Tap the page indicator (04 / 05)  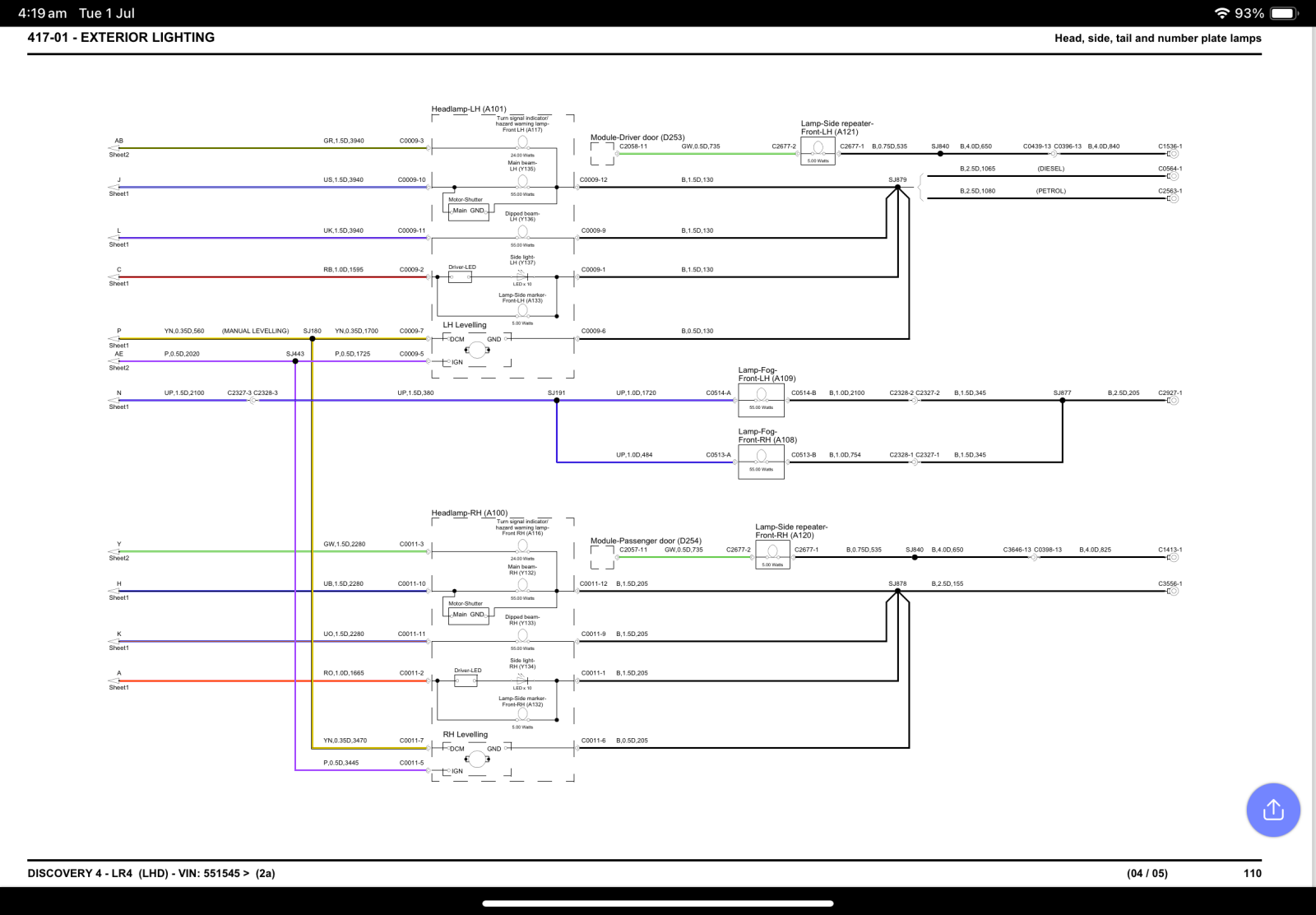tap(1147, 873)
